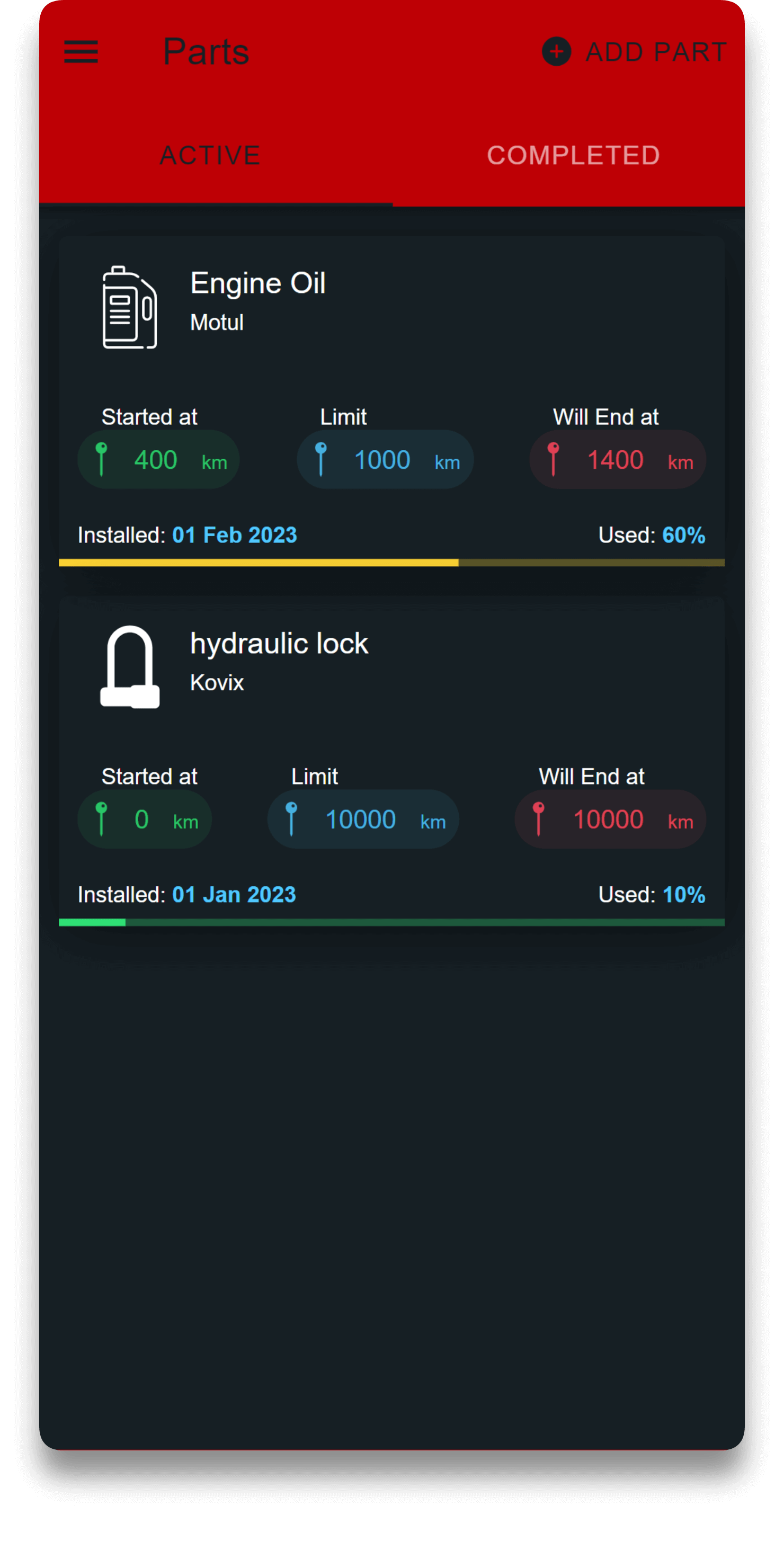
Task: Click the Engine Oil canister icon
Action: coord(130,307)
